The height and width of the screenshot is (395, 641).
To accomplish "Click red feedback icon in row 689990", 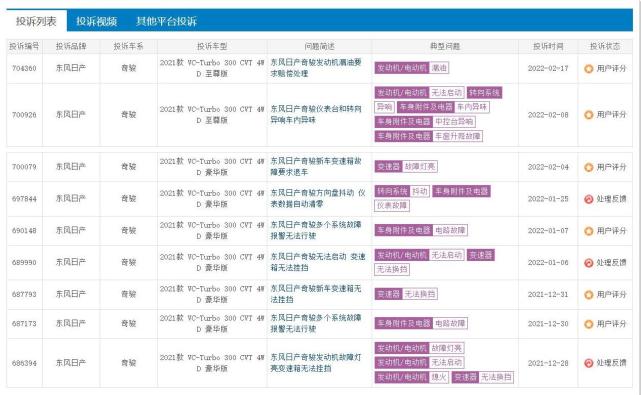I will point(588,263).
